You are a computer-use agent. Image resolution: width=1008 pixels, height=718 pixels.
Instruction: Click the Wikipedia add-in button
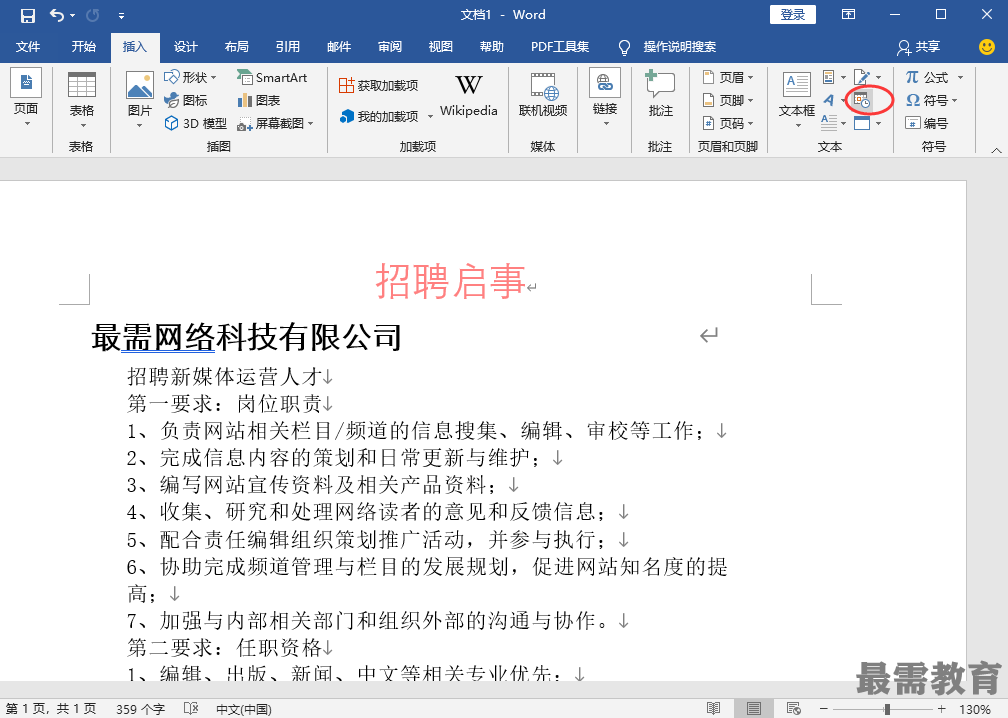click(x=469, y=95)
